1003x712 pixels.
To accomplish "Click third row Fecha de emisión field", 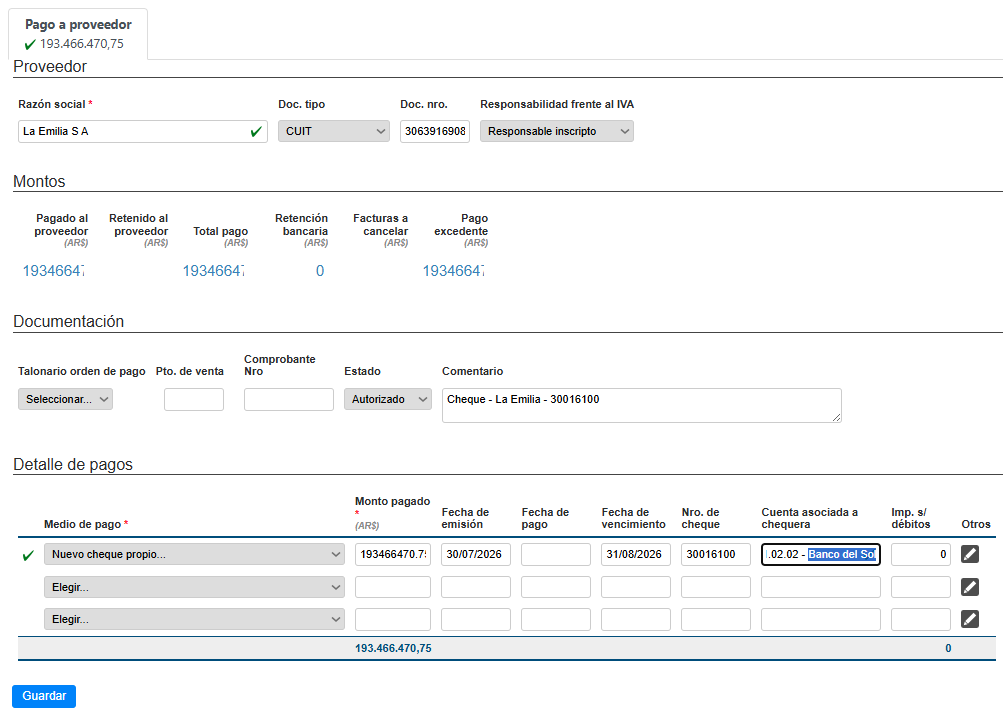I will (x=476, y=619).
